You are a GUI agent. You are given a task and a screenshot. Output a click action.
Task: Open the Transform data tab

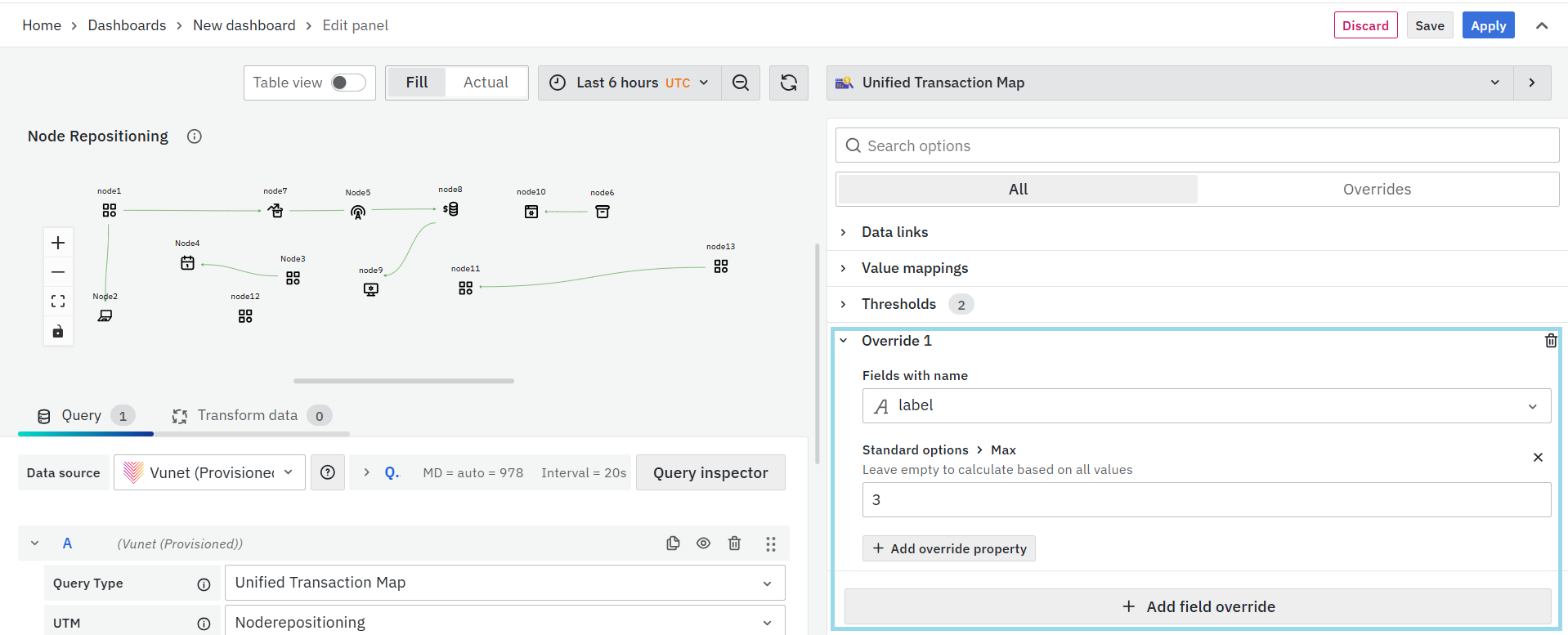(x=248, y=415)
